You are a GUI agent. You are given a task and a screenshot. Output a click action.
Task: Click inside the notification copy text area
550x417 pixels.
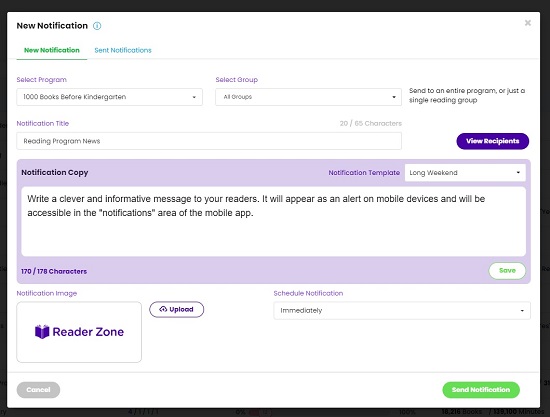point(274,221)
